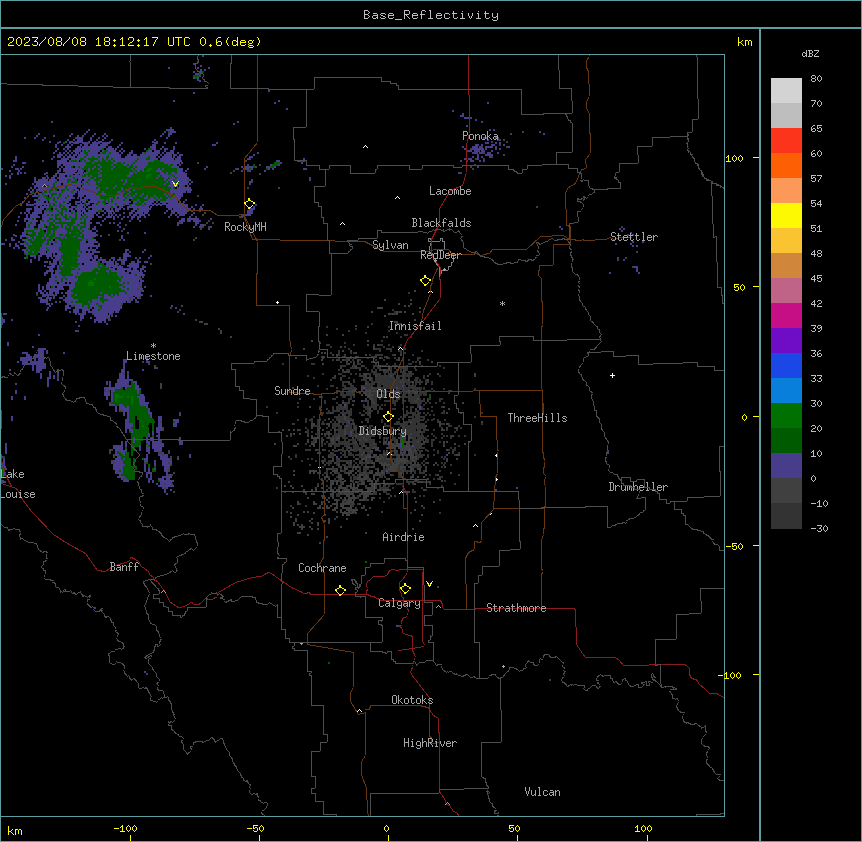
Task: Pick the blue swatch between 36 and 33
Action: pos(786,365)
